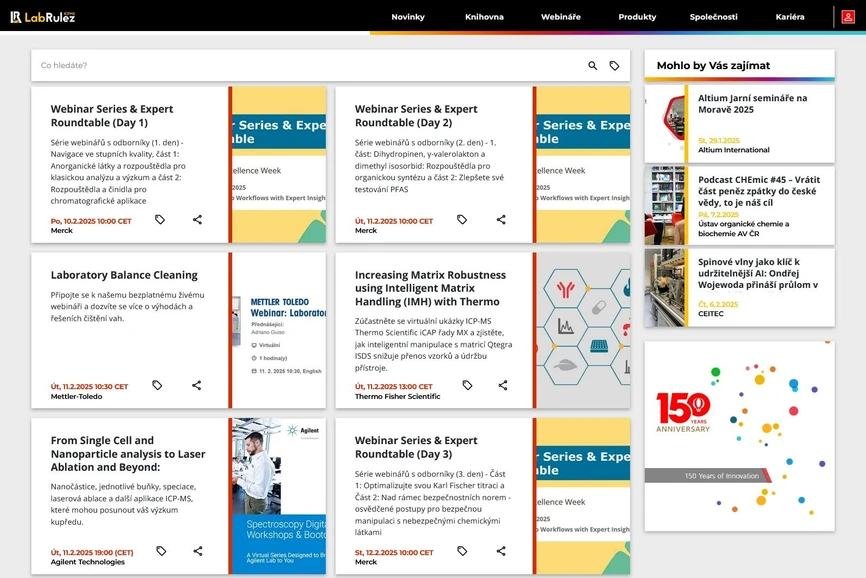Open the 150 Years Anniversary banner
The width and height of the screenshot is (866, 578).
click(x=739, y=436)
